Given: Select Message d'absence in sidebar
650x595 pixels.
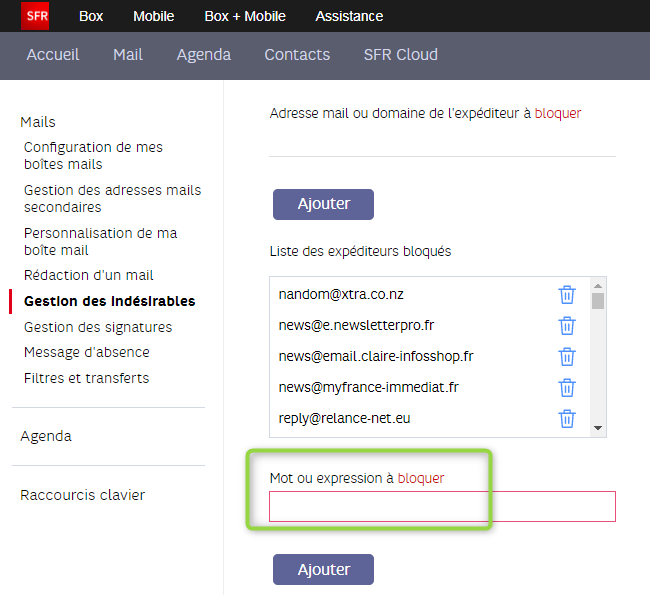Looking at the screenshot, I should pyautogui.click(x=87, y=352).
